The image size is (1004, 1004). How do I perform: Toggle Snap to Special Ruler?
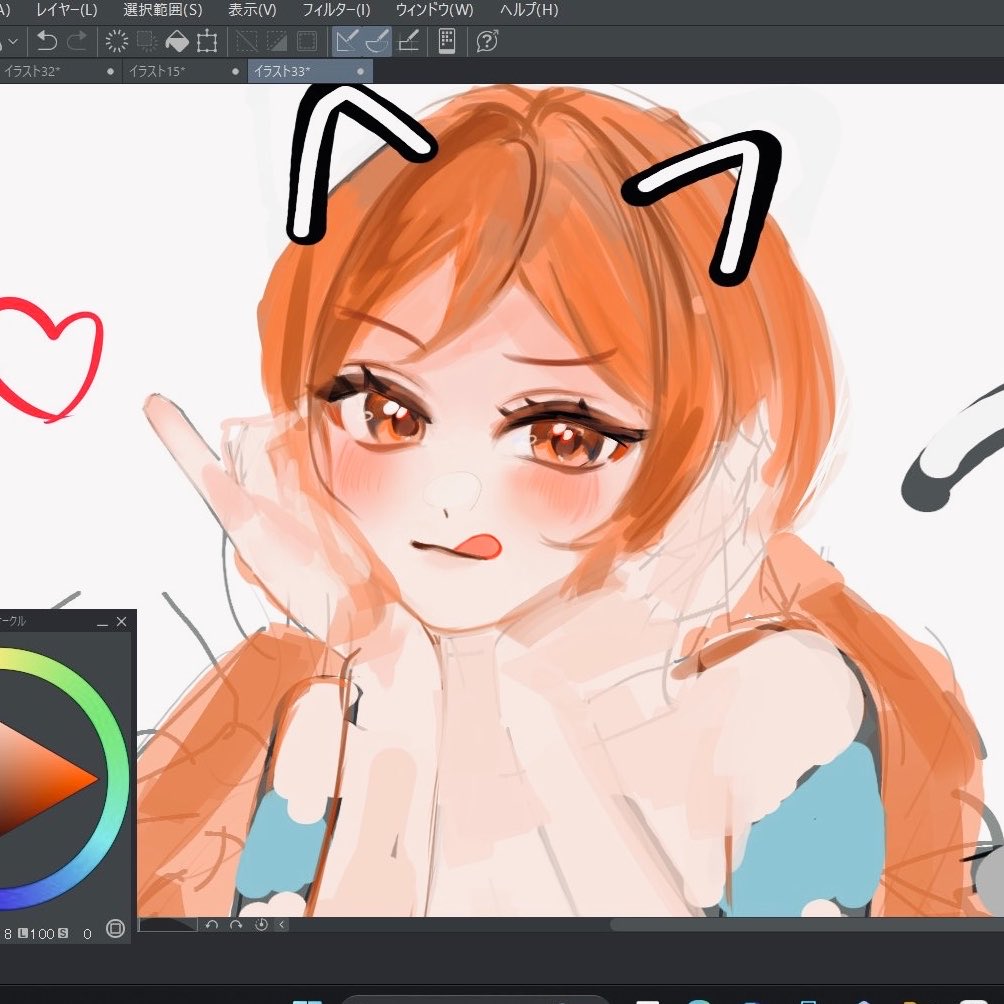pyautogui.click(x=378, y=42)
